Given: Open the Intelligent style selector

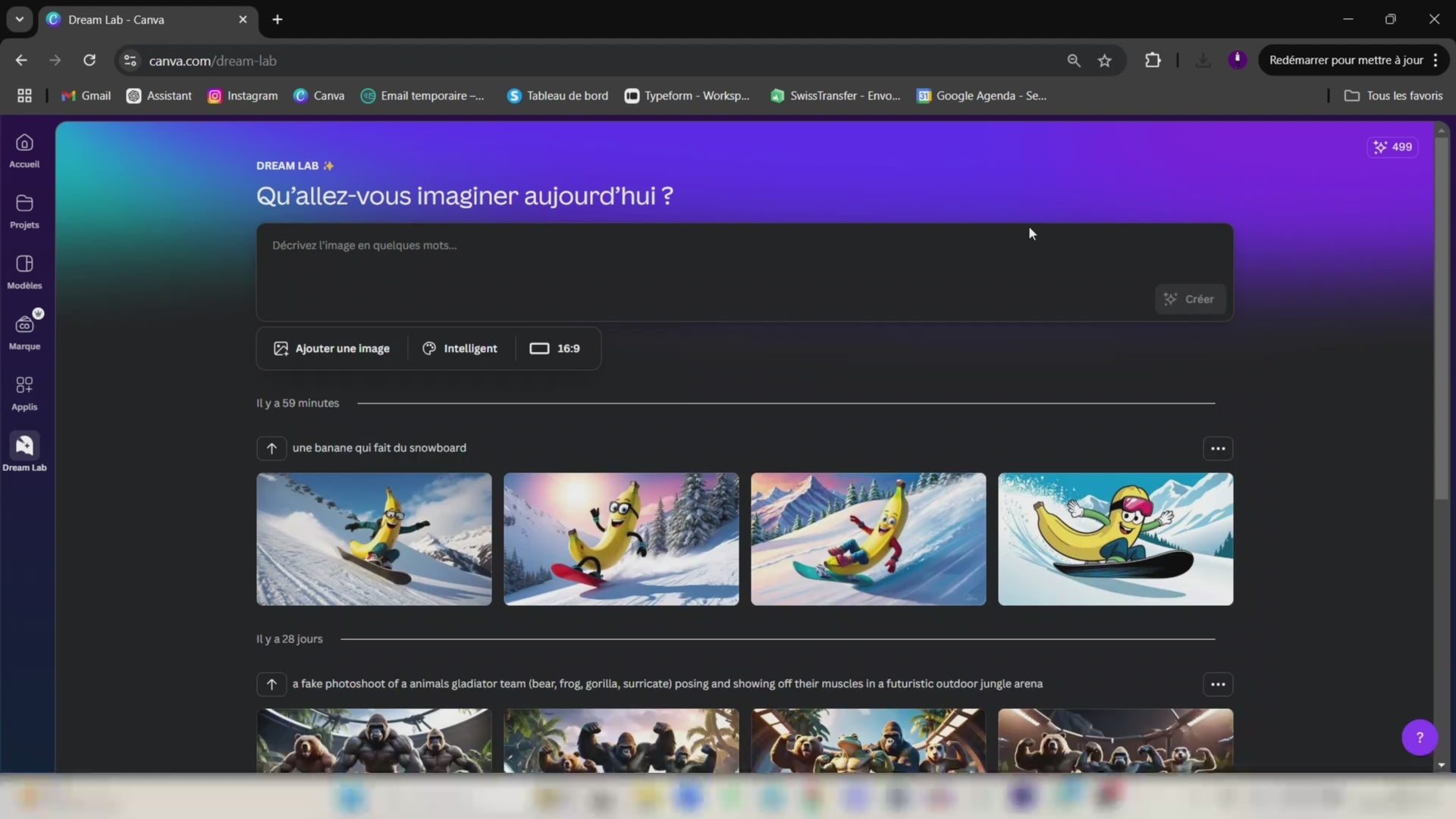Looking at the screenshot, I should [460, 349].
